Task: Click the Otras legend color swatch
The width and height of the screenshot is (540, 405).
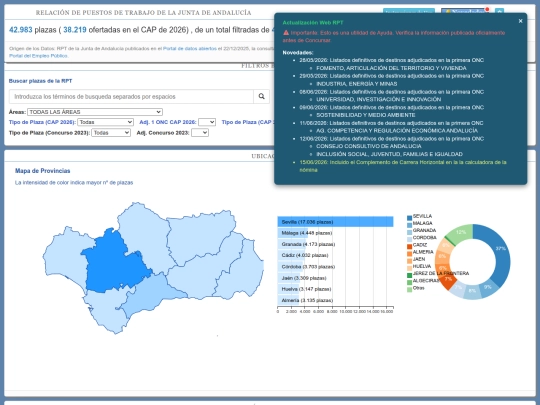Action: (409, 289)
